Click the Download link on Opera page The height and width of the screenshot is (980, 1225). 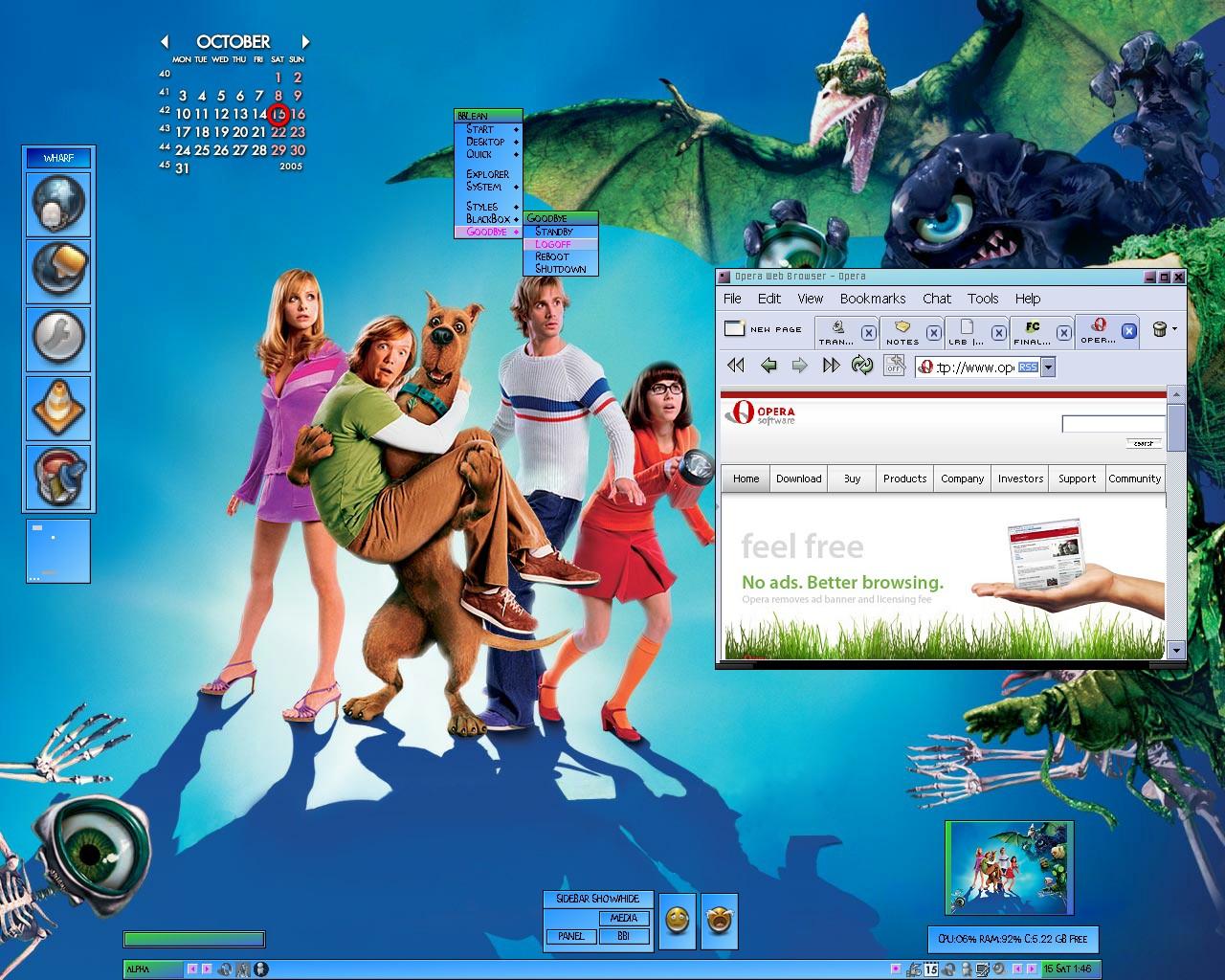pyautogui.click(x=799, y=479)
